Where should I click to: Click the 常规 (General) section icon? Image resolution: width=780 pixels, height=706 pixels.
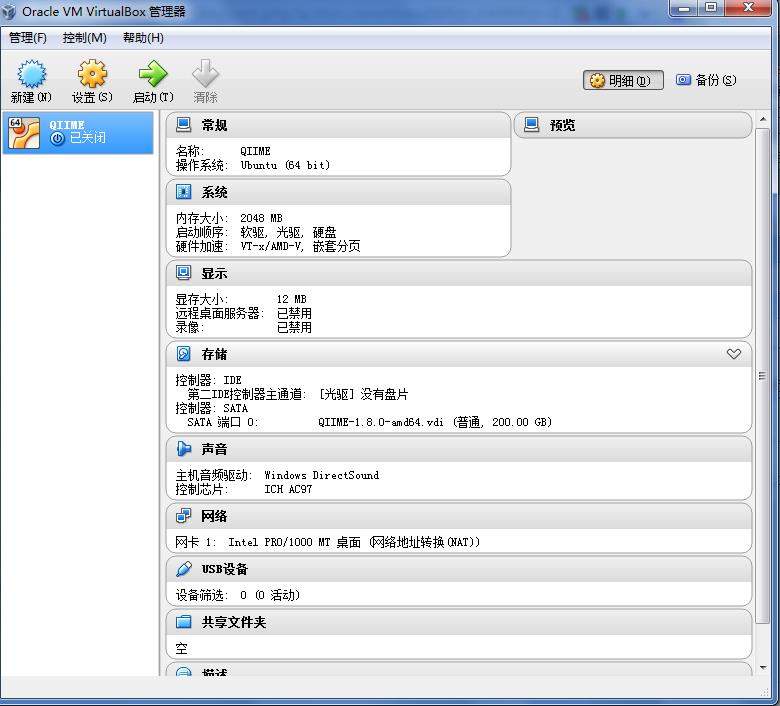click(184, 124)
